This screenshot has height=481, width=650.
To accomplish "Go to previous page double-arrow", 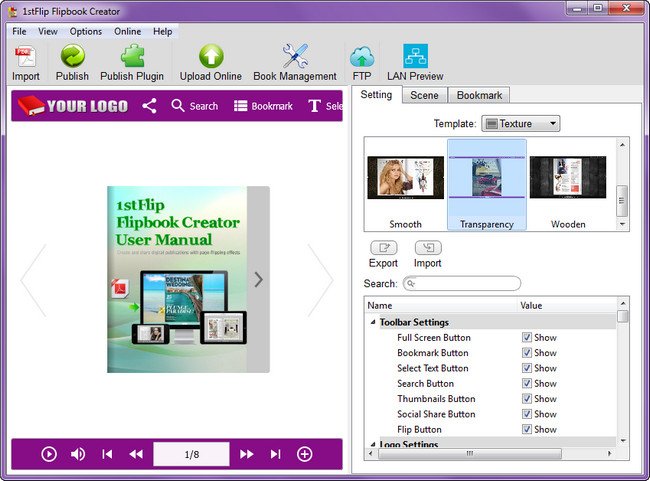I will pos(136,454).
